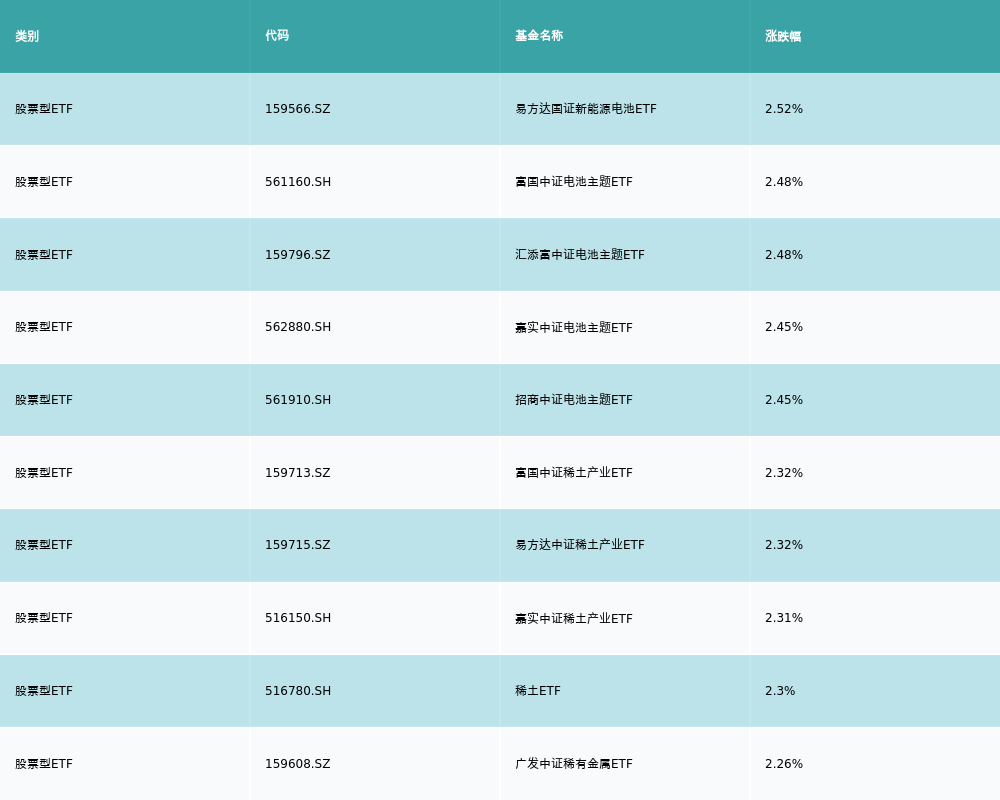Click the 2.48% value for 561160.SH
The height and width of the screenshot is (800, 1000).
coord(784,182)
